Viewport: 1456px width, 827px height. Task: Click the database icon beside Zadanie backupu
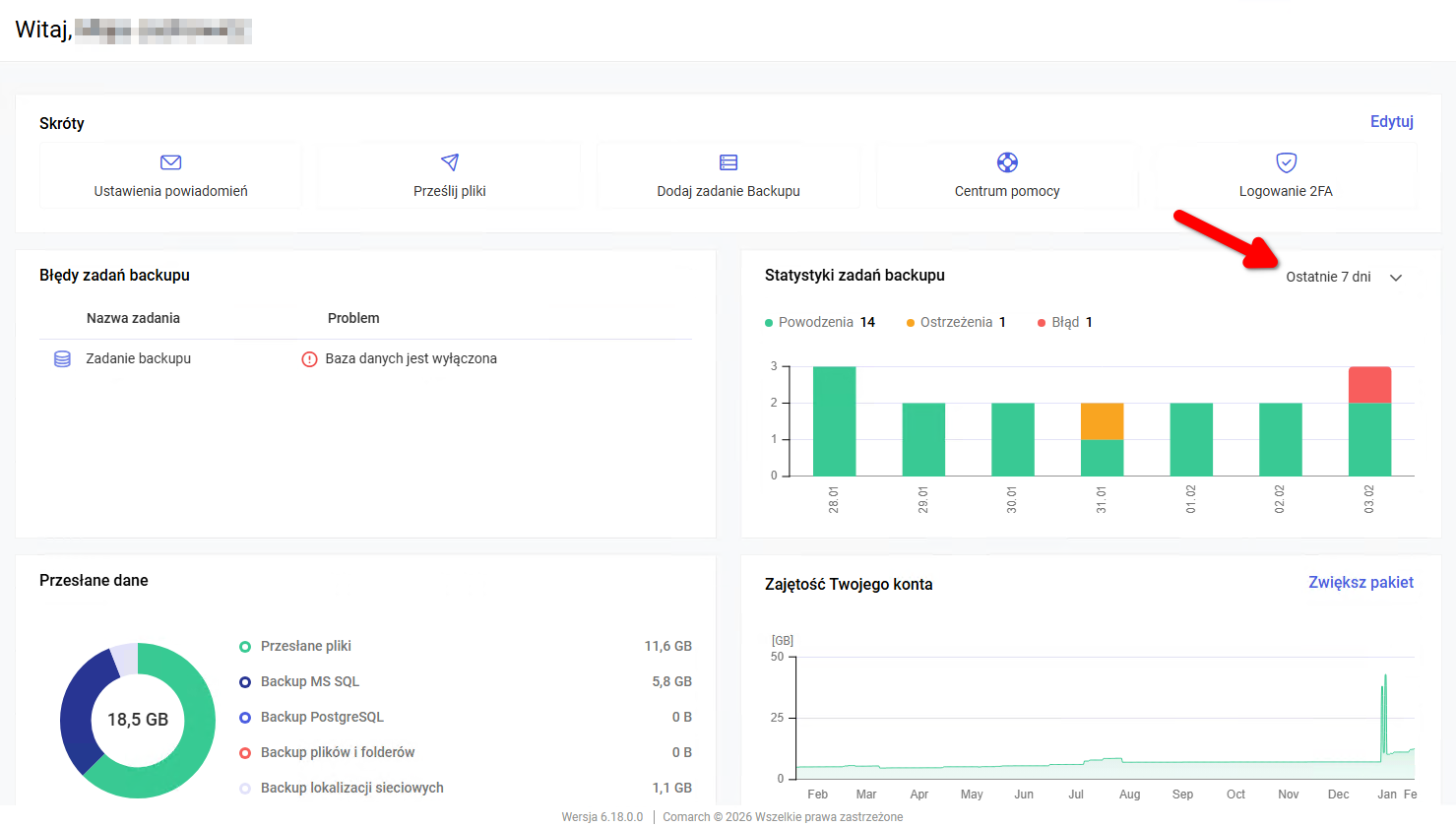(62, 359)
